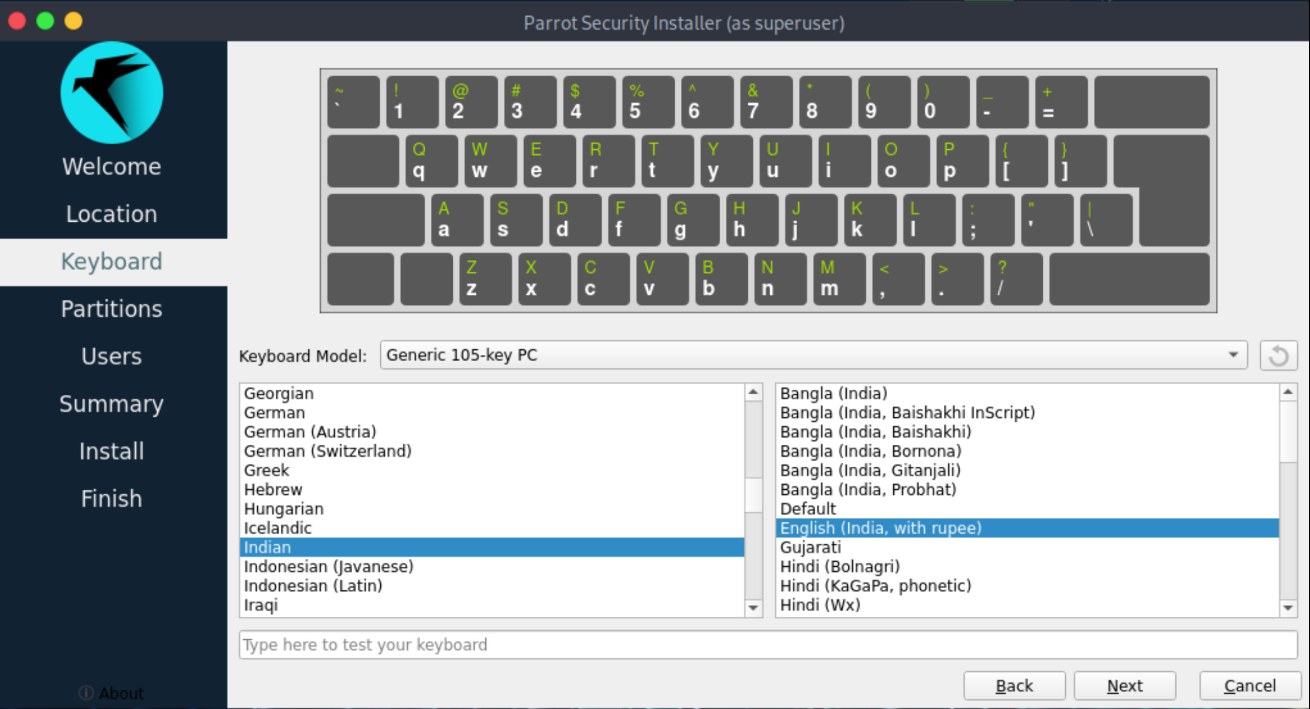Choose Bangla (India, Probhat) variant
Image resolution: width=1310 pixels, height=709 pixels.
[x=1028, y=490]
